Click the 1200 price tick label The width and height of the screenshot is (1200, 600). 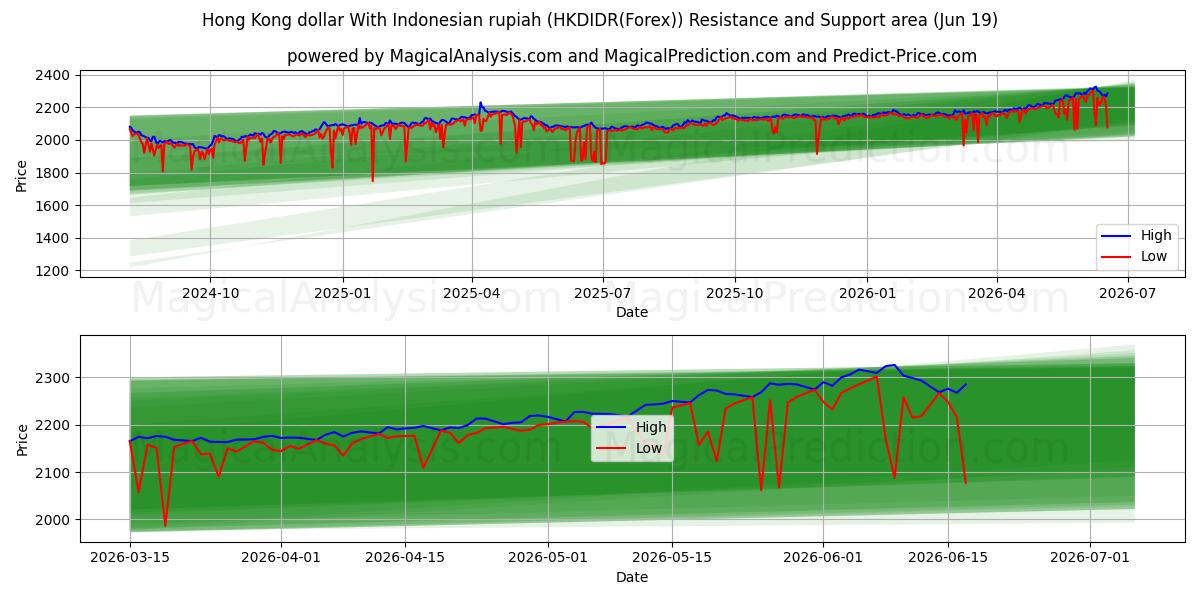[x=53, y=272]
